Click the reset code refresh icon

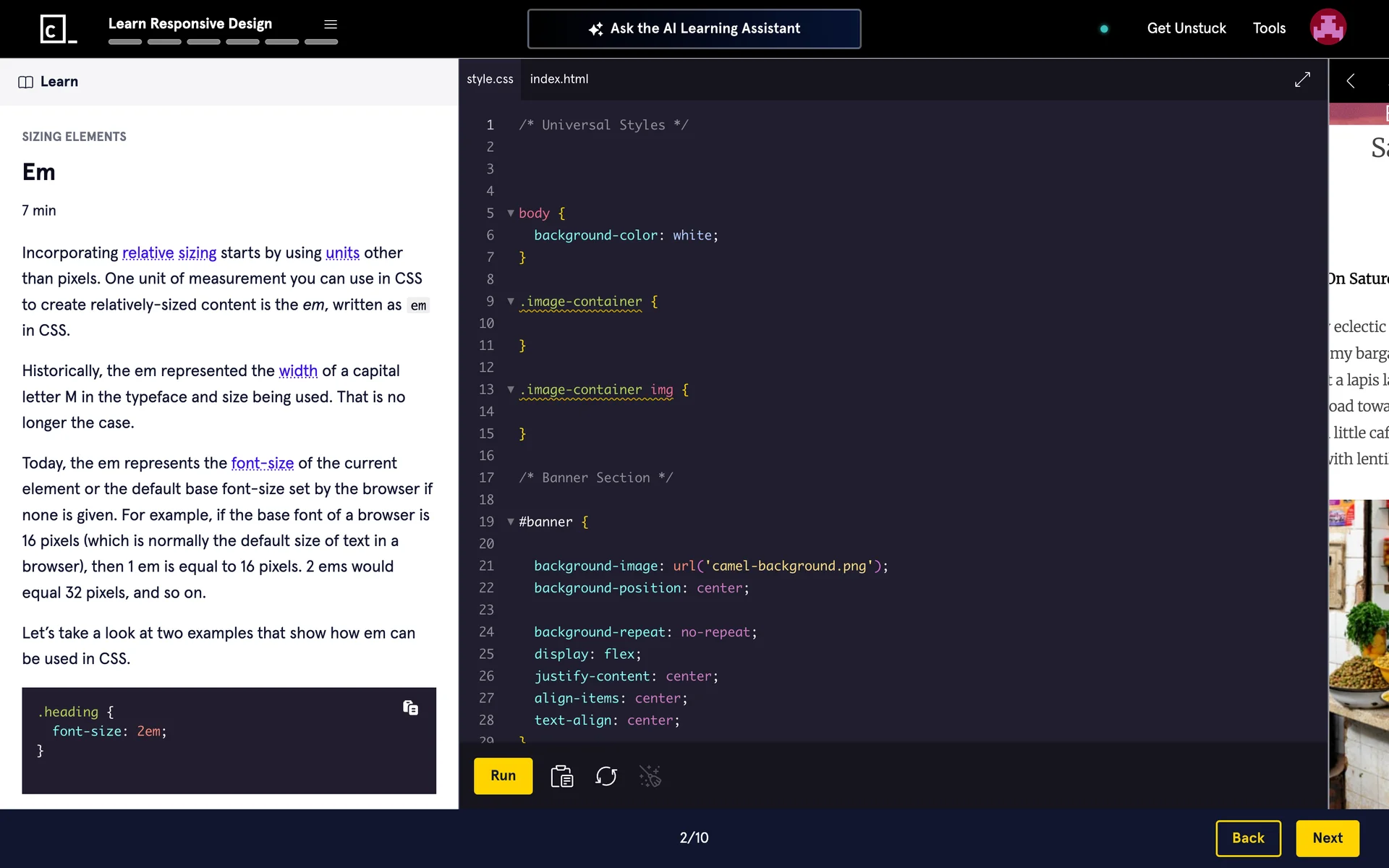tap(606, 776)
